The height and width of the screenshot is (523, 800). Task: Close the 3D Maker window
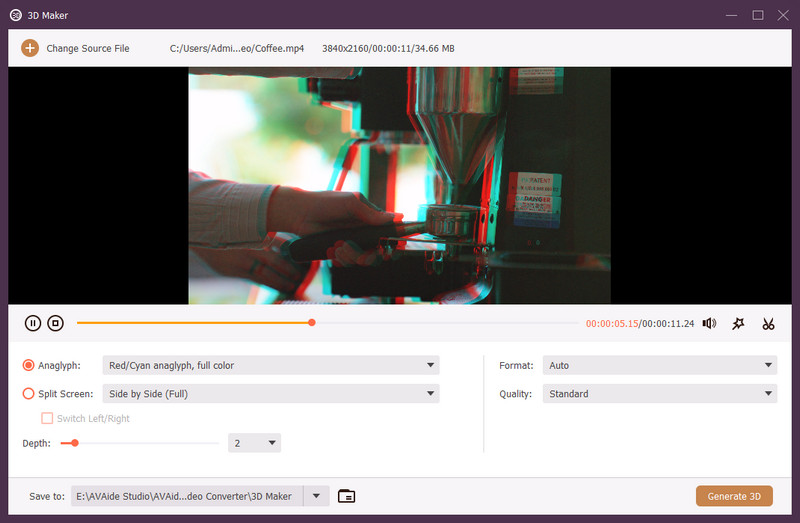click(x=783, y=15)
